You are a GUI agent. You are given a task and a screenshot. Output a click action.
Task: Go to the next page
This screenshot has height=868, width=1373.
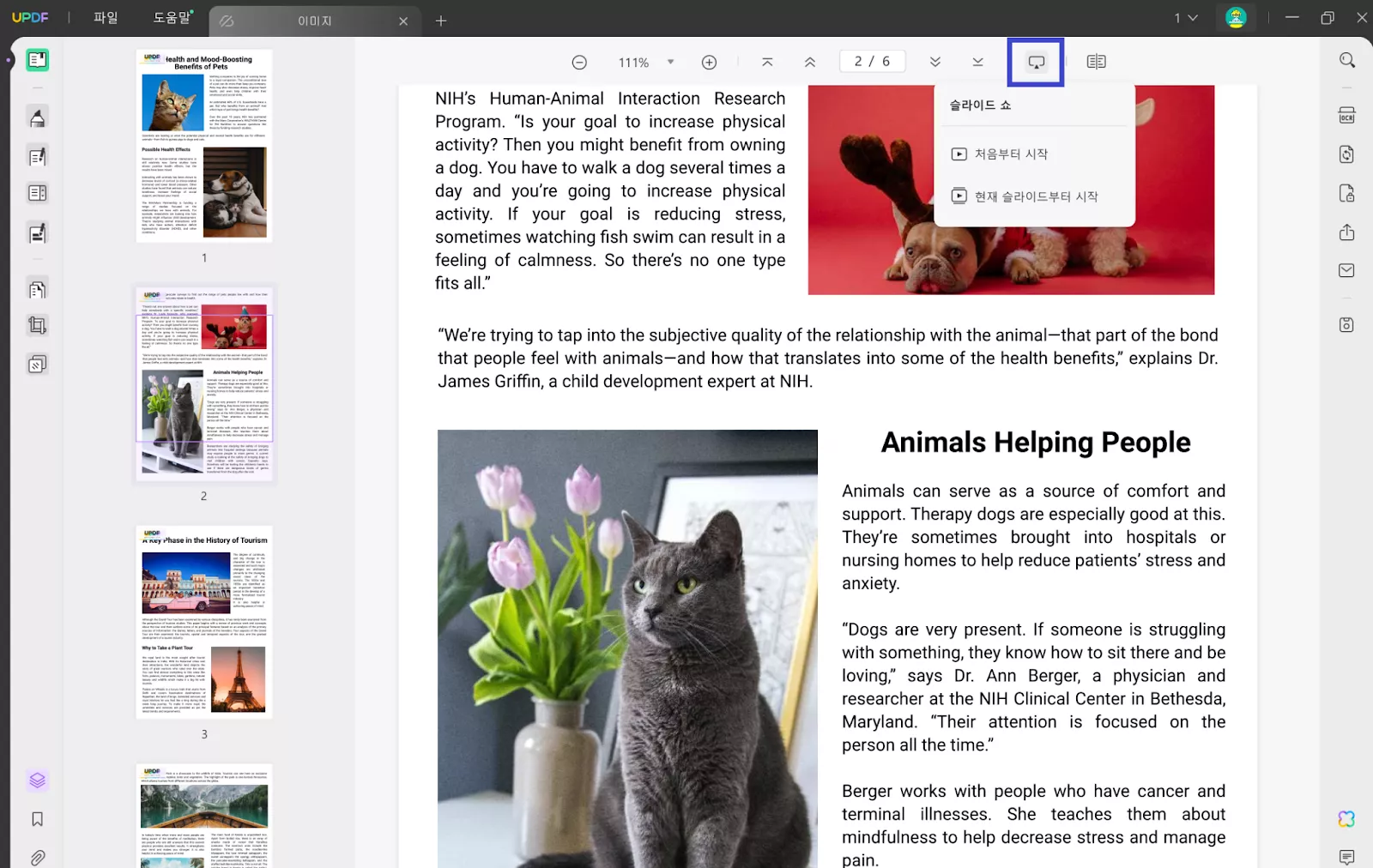click(935, 62)
